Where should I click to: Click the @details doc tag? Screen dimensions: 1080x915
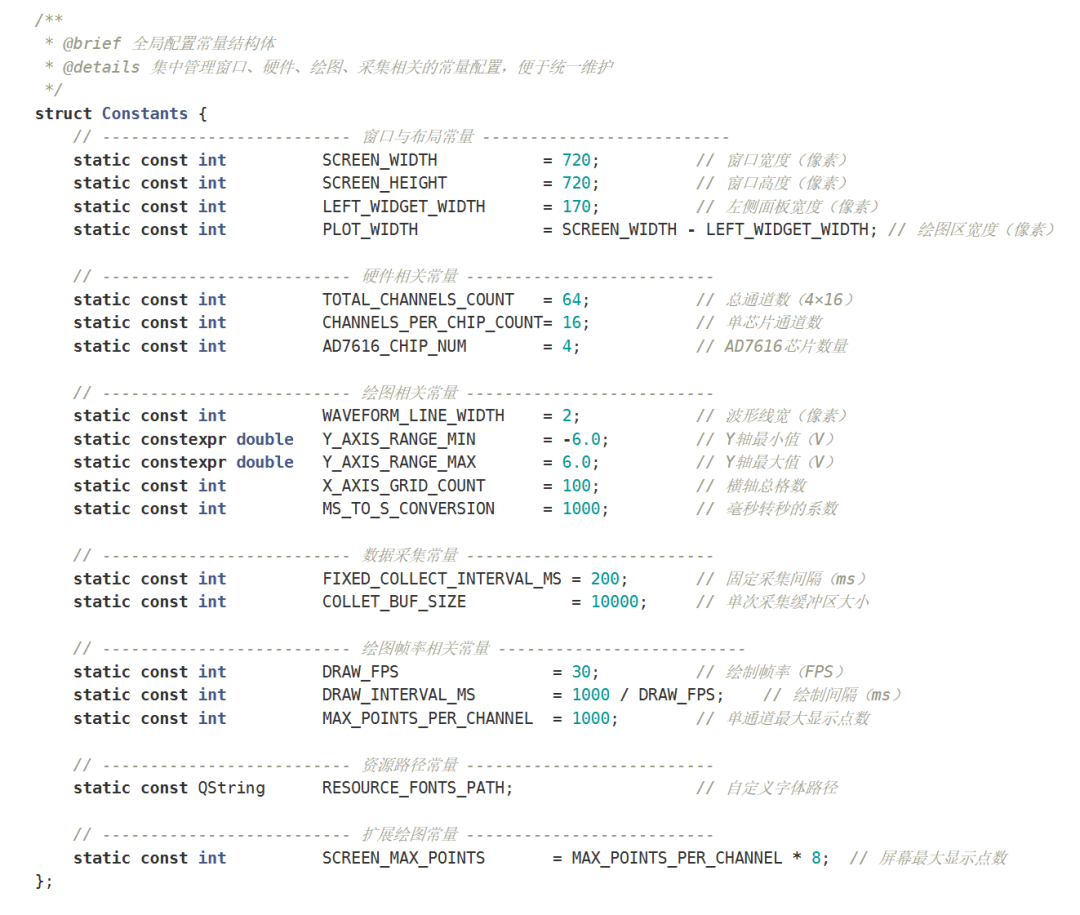[101, 68]
